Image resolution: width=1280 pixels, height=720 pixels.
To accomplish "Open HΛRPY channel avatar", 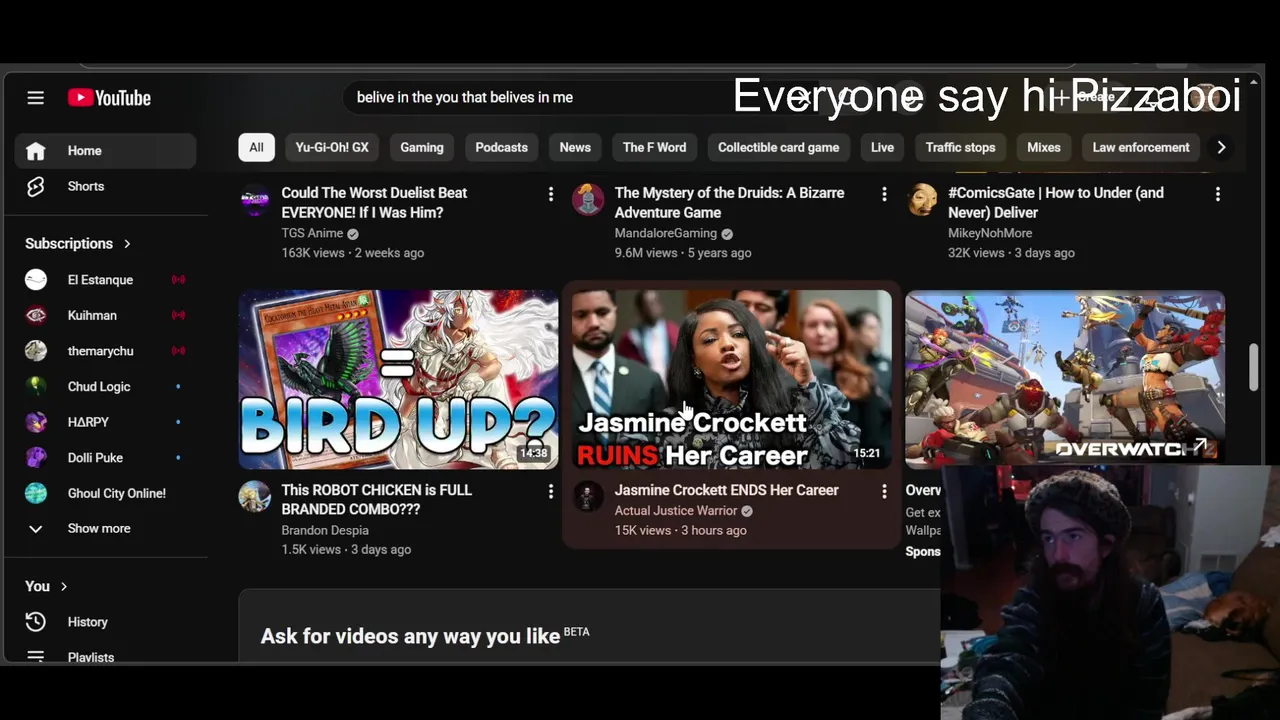I will tap(36, 422).
